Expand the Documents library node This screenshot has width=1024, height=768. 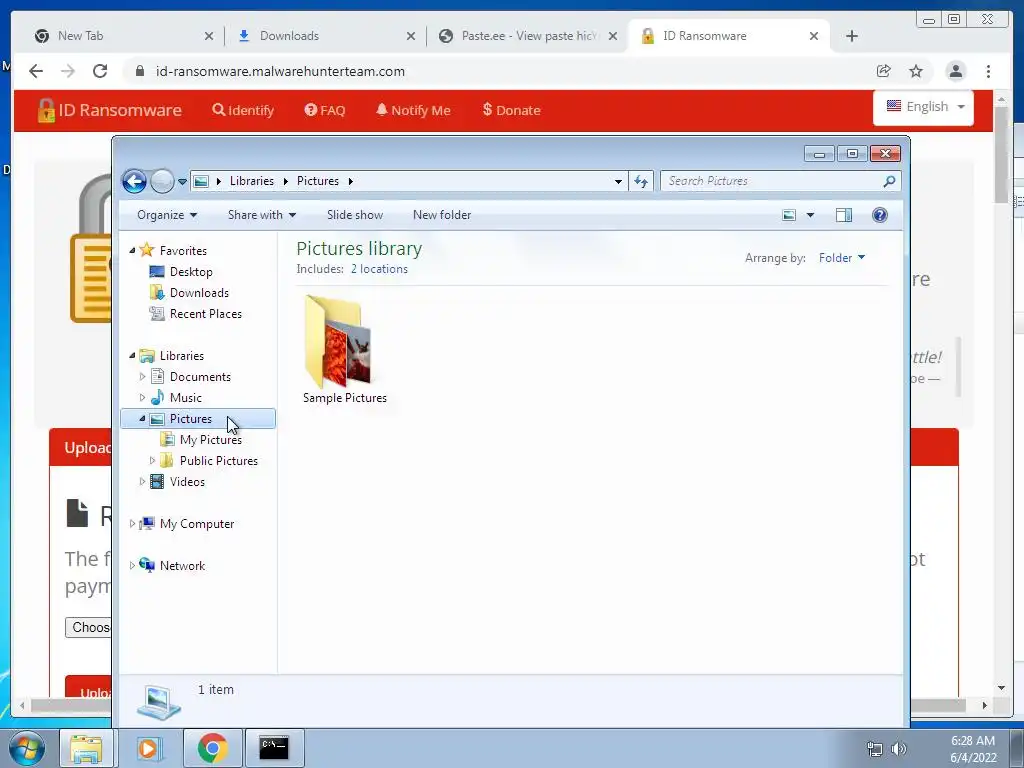[x=142, y=376]
